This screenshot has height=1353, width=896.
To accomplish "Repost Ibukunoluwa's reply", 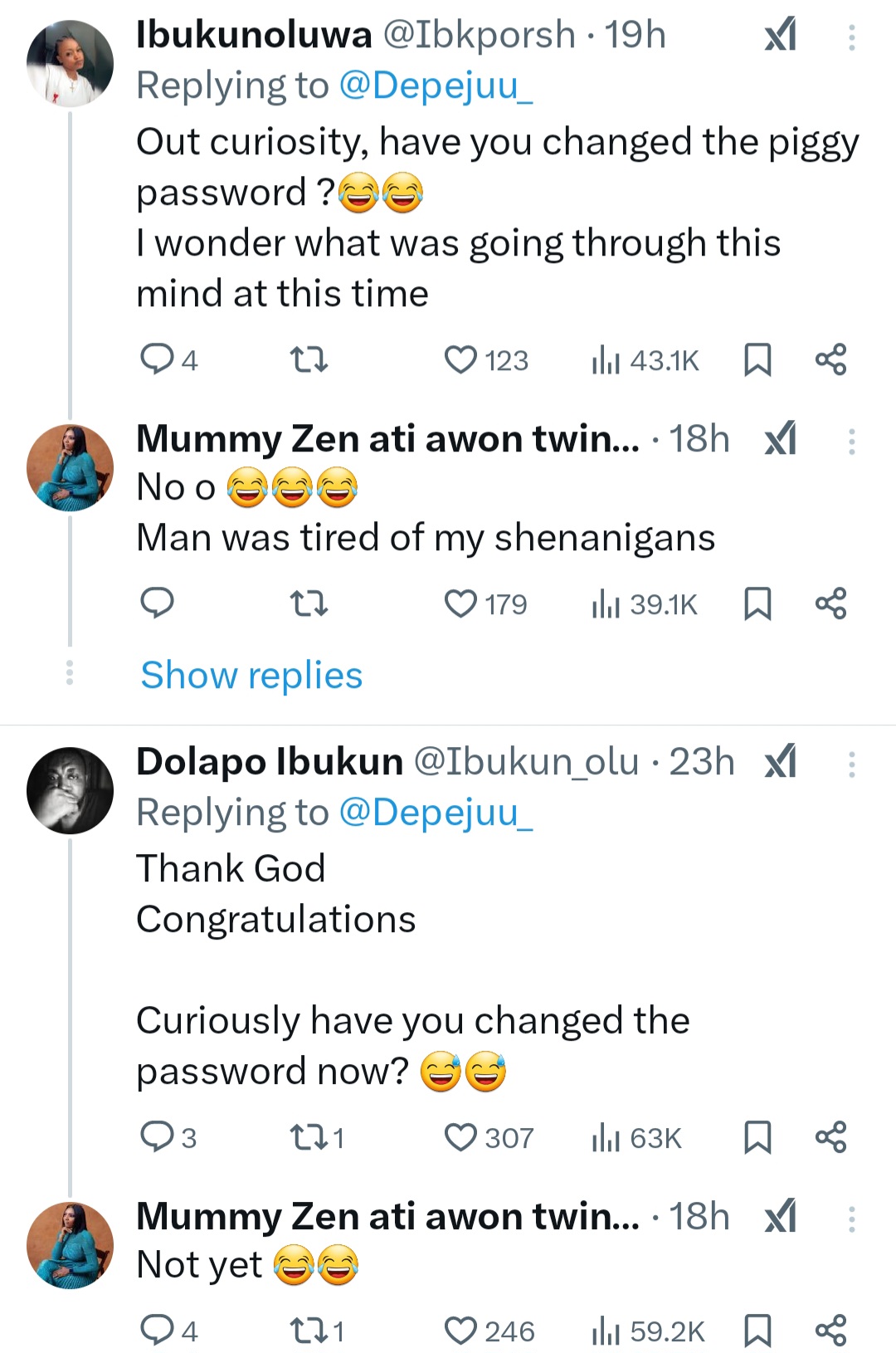I will (x=309, y=360).
